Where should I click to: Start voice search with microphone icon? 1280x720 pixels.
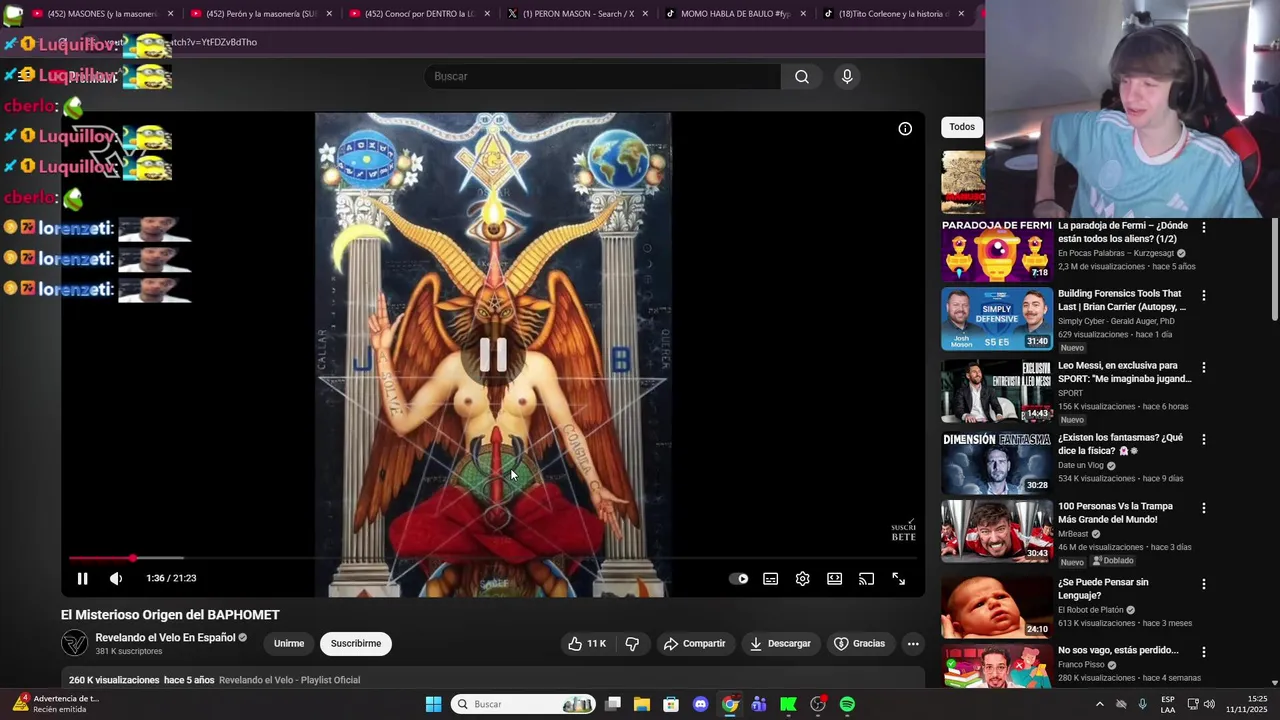click(847, 76)
